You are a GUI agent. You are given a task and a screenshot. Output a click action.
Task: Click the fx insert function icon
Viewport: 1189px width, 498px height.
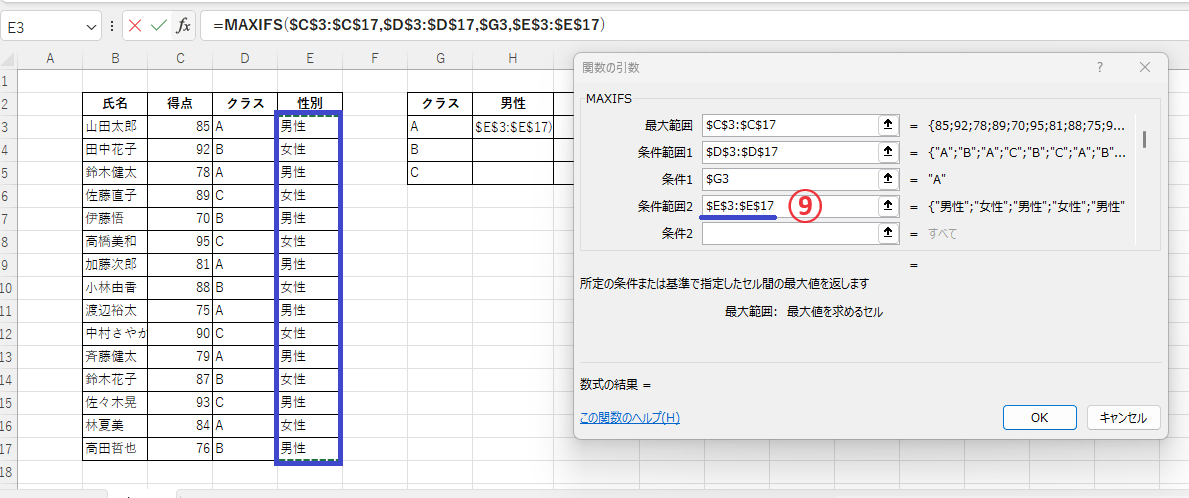point(183,26)
